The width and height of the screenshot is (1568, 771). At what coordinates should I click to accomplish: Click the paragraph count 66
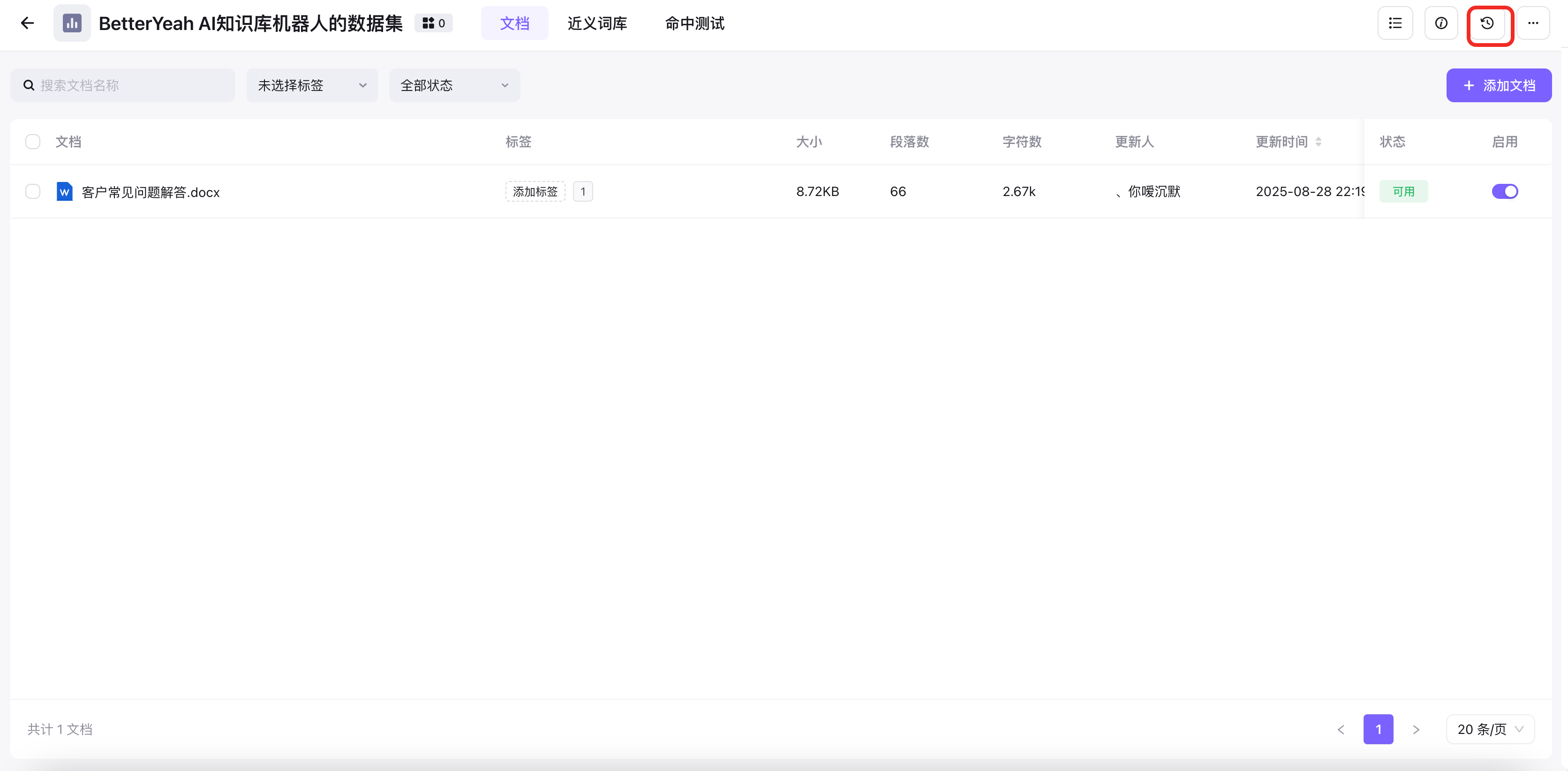pyautogui.click(x=898, y=192)
